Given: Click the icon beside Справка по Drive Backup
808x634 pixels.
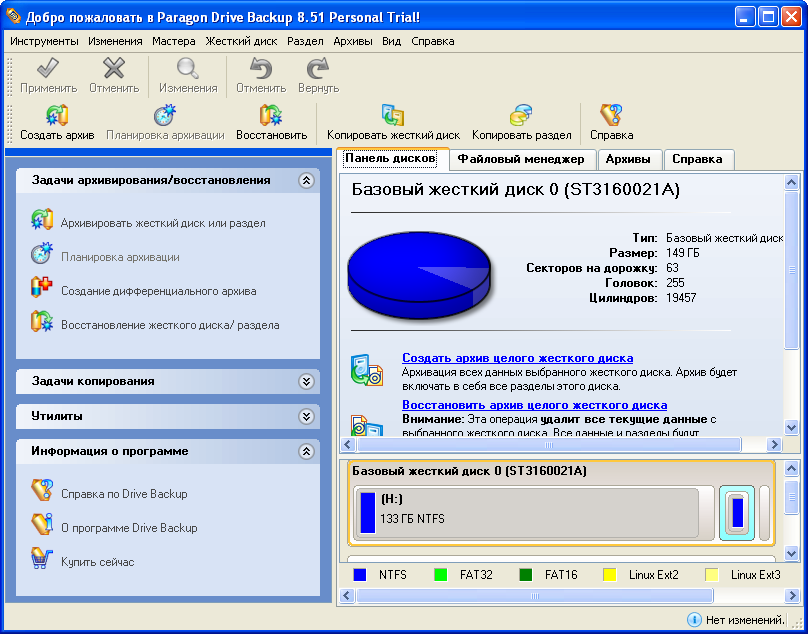Looking at the screenshot, I should [42, 491].
